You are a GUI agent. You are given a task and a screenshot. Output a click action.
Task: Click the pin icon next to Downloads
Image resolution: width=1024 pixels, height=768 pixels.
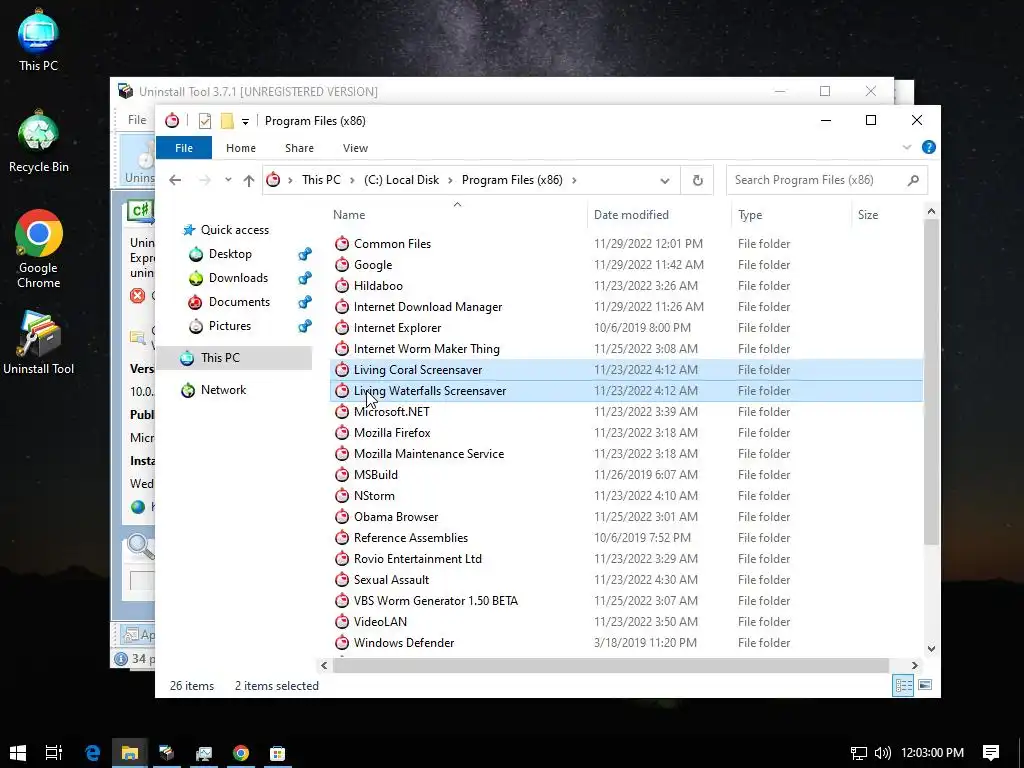pos(304,278)
